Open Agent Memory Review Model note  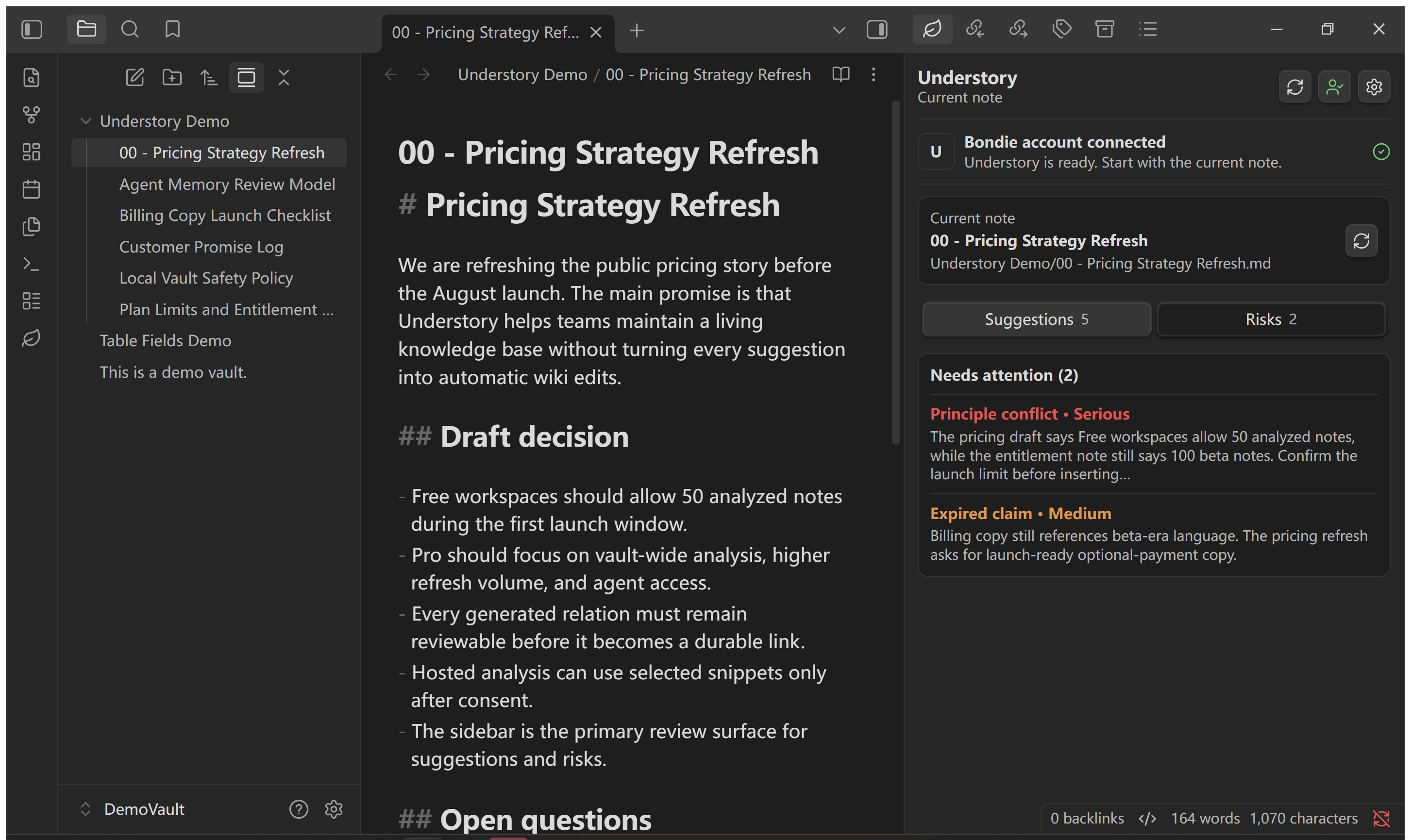[227, 184]
